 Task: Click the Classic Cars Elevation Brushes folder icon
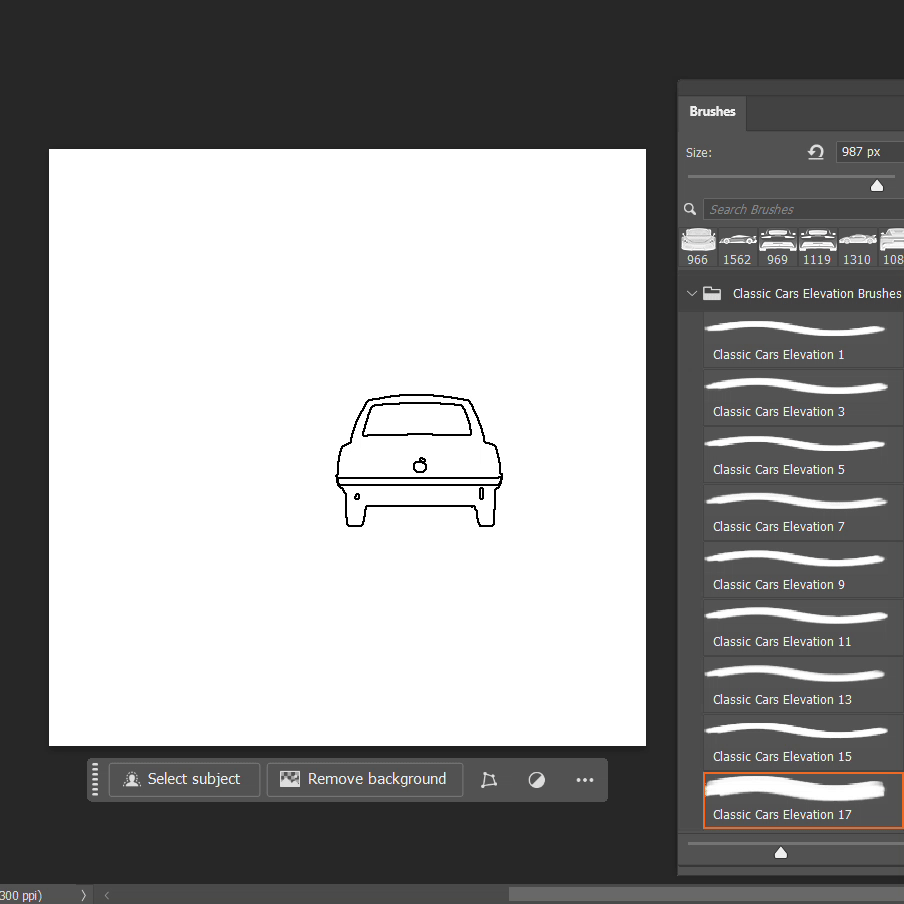tap(712, 294)
